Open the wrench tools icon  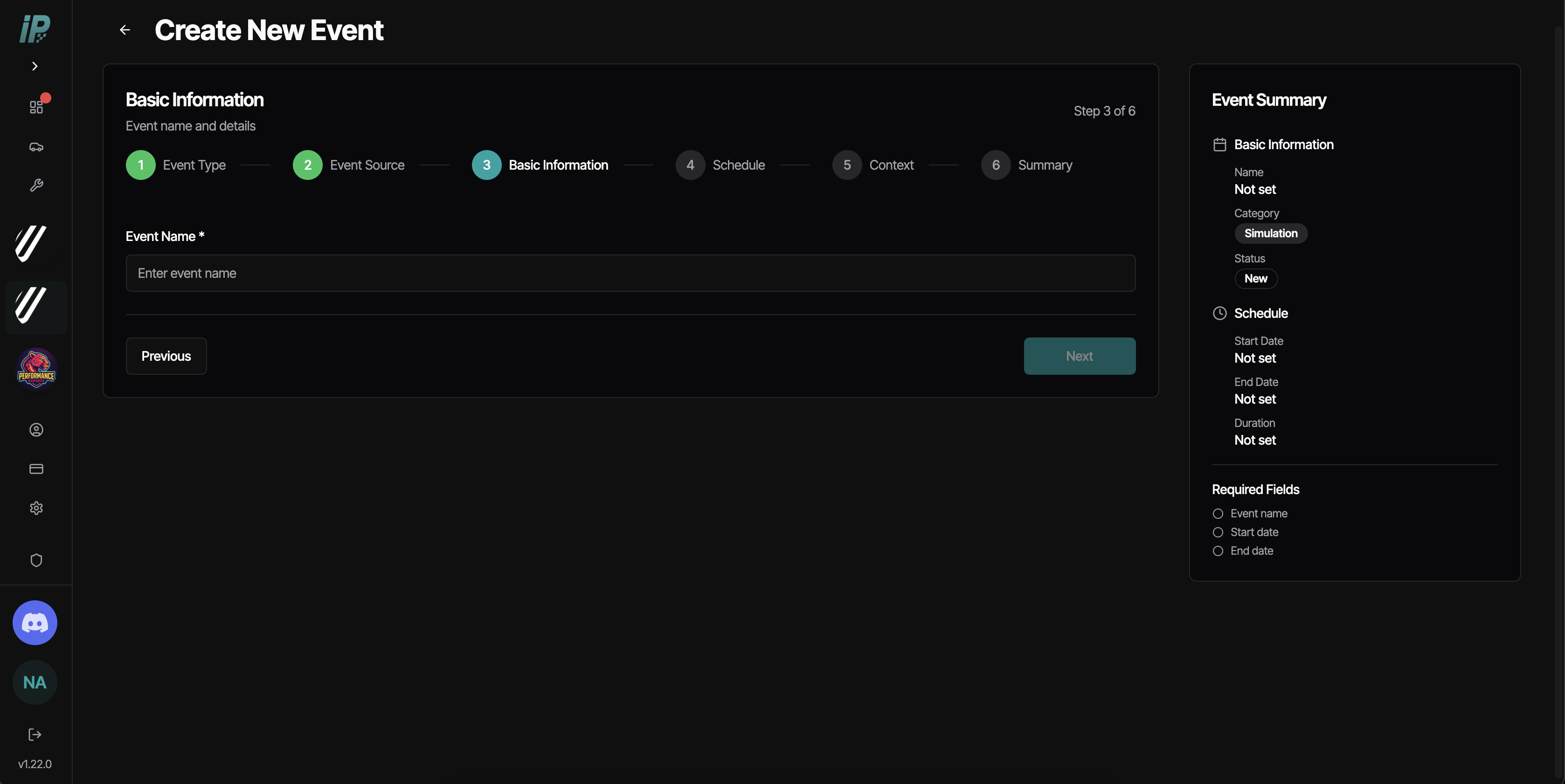(36, 185)
